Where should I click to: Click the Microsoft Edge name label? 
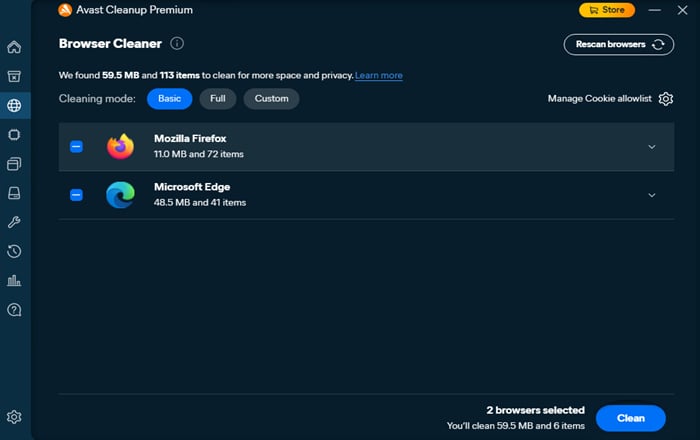click(x=192, y=187)
